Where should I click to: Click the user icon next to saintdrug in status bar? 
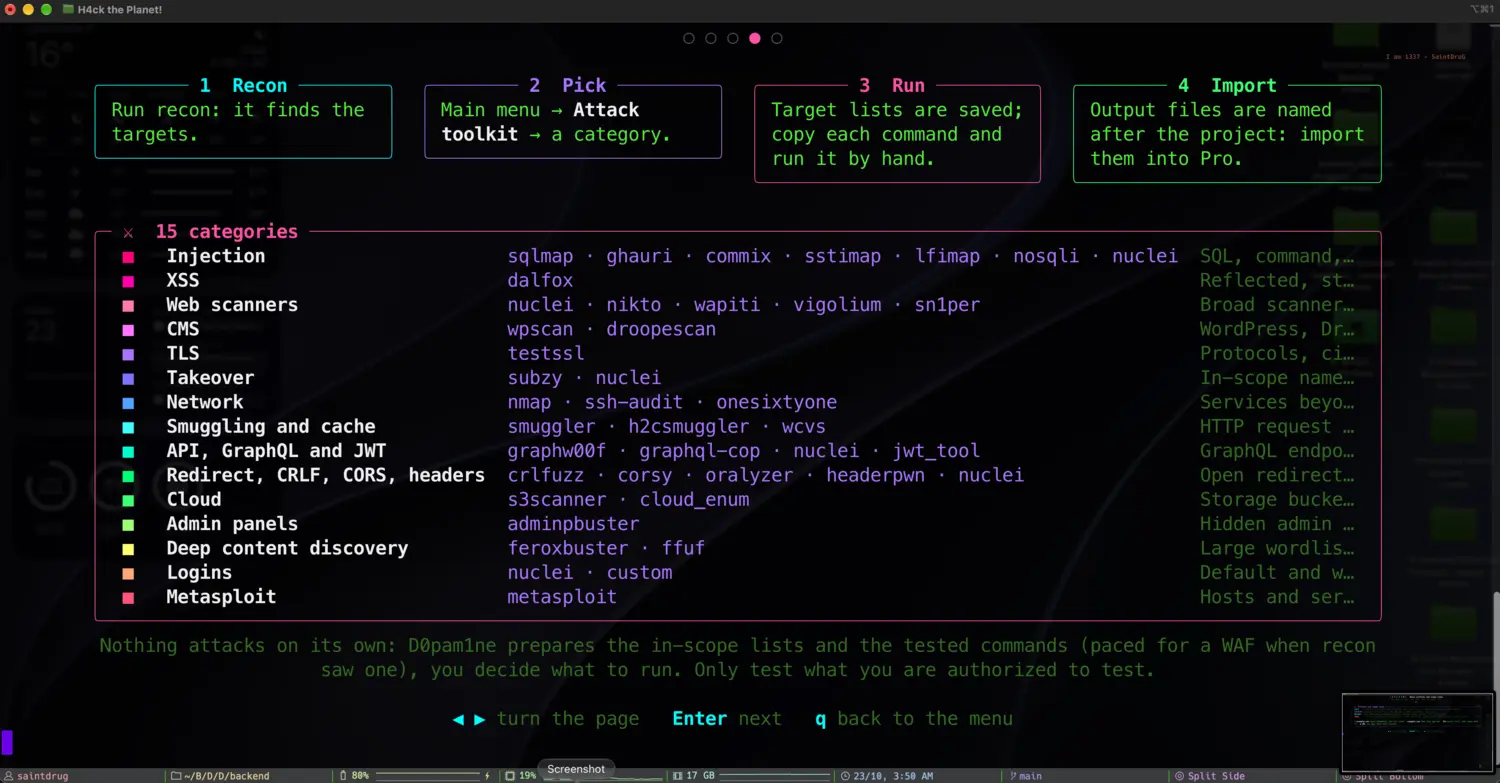coord(8,775)
